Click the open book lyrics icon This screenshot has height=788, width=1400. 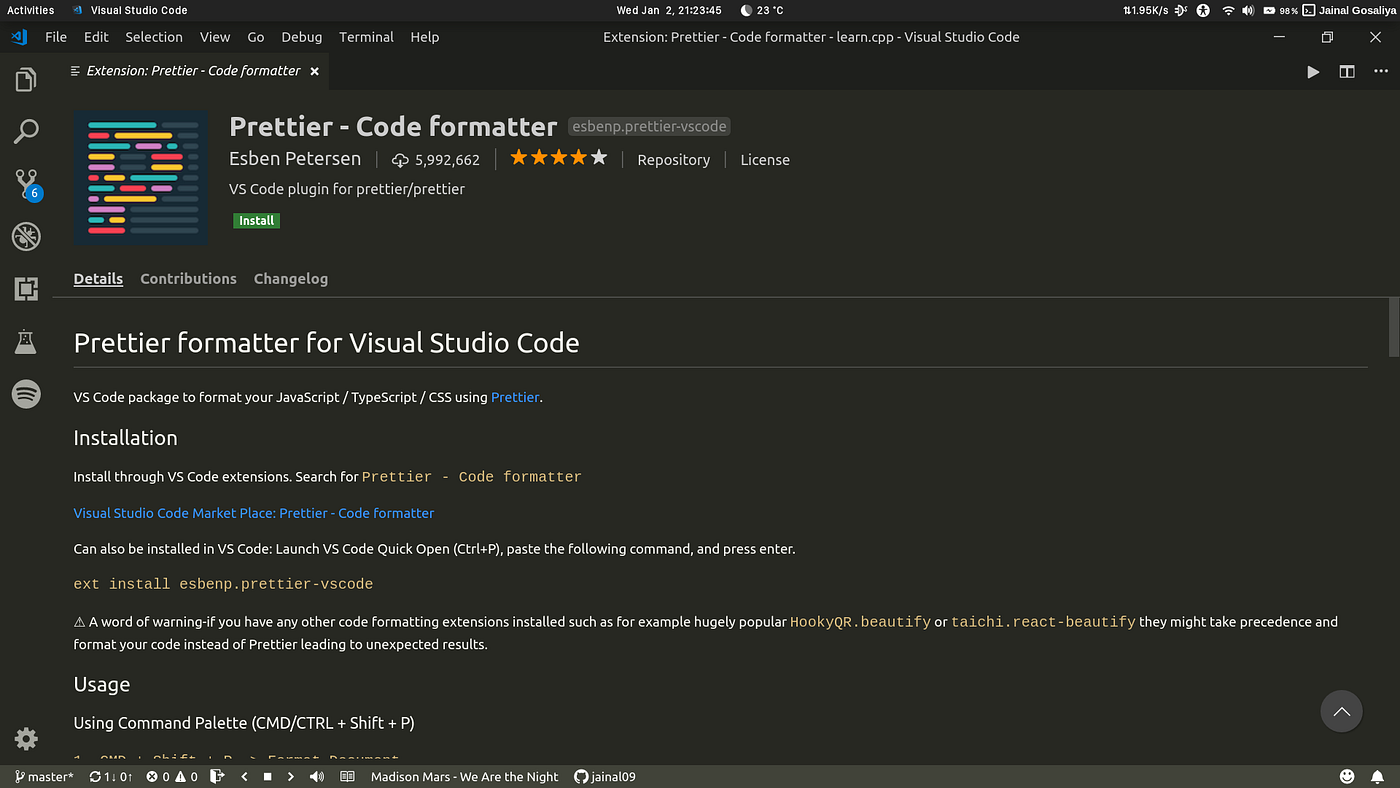347,777
